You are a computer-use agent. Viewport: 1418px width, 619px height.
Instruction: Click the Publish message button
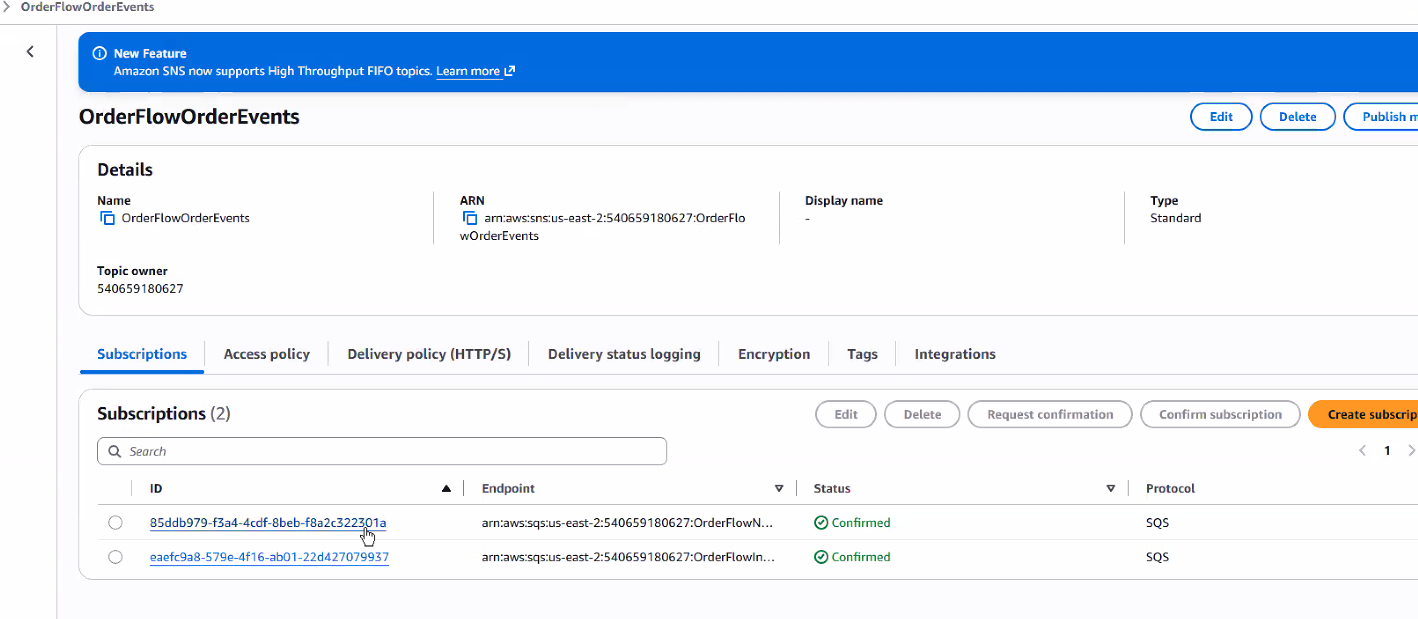(x=1381, y=117)
